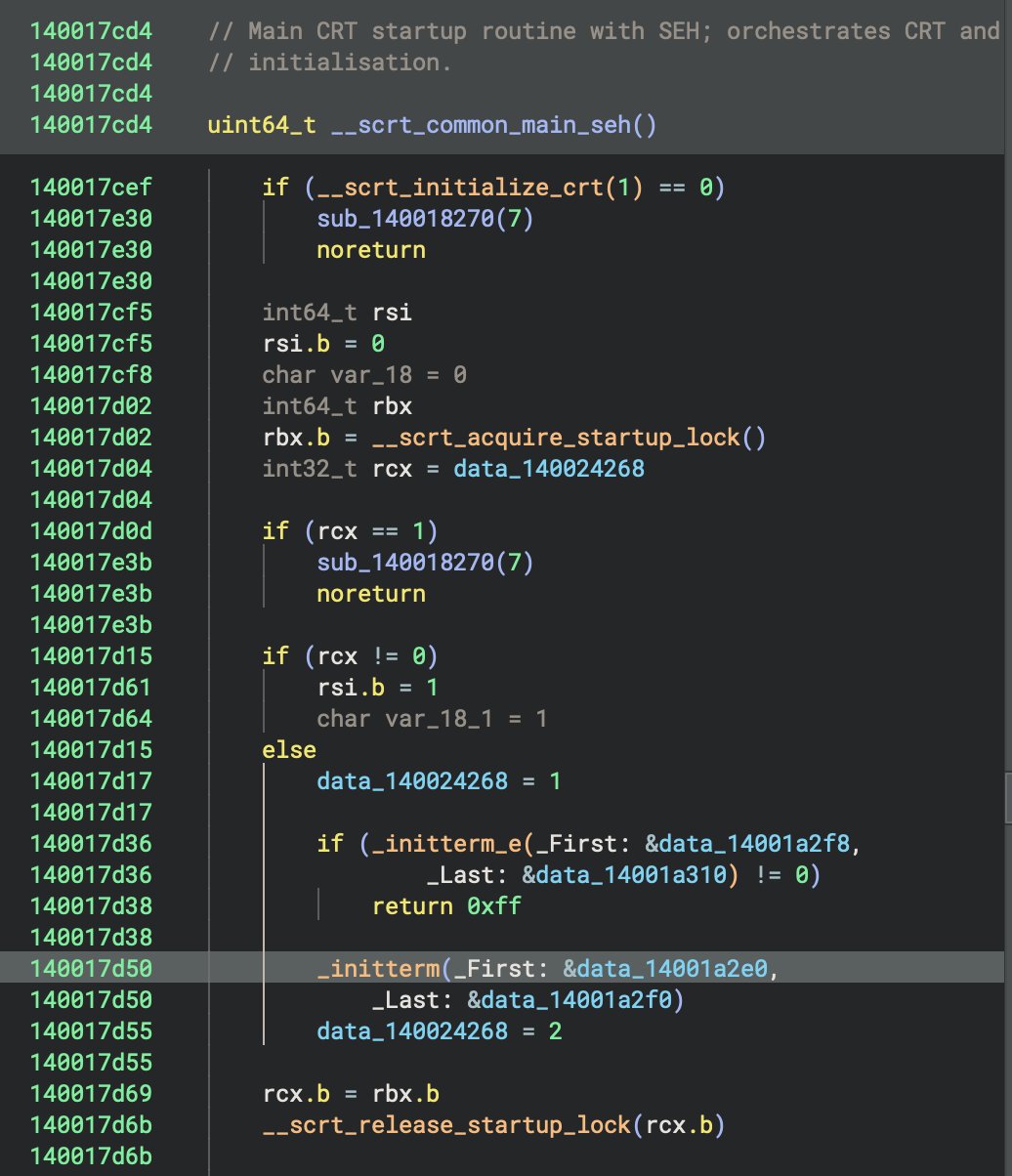Click the 0xff return value

coord(494,905)
